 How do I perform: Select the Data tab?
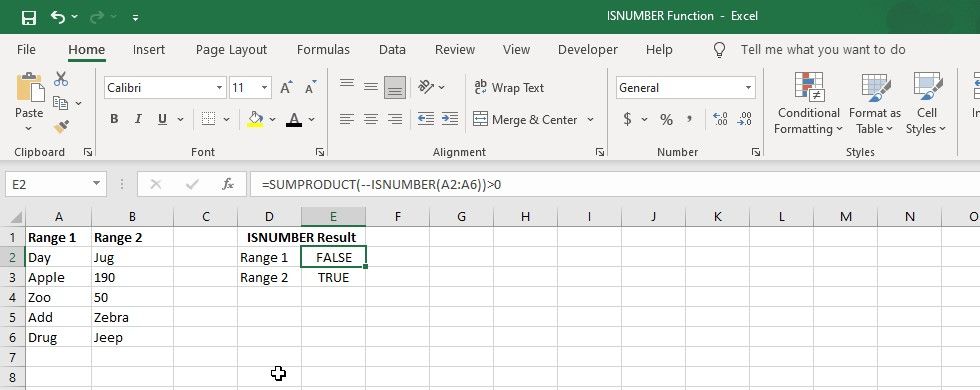tap(392, 49)
